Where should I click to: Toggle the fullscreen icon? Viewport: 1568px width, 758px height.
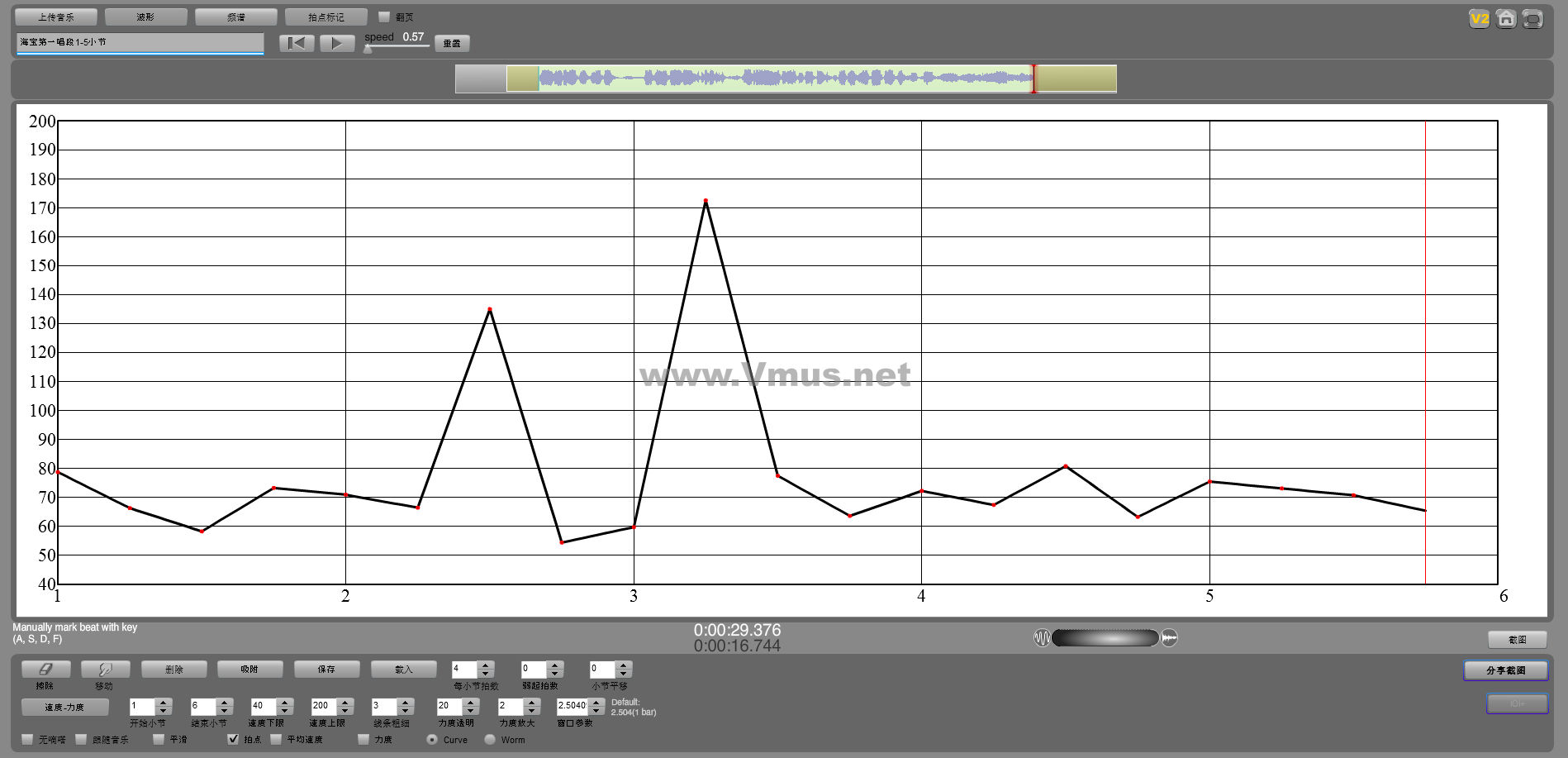(x=1532, y=19)
